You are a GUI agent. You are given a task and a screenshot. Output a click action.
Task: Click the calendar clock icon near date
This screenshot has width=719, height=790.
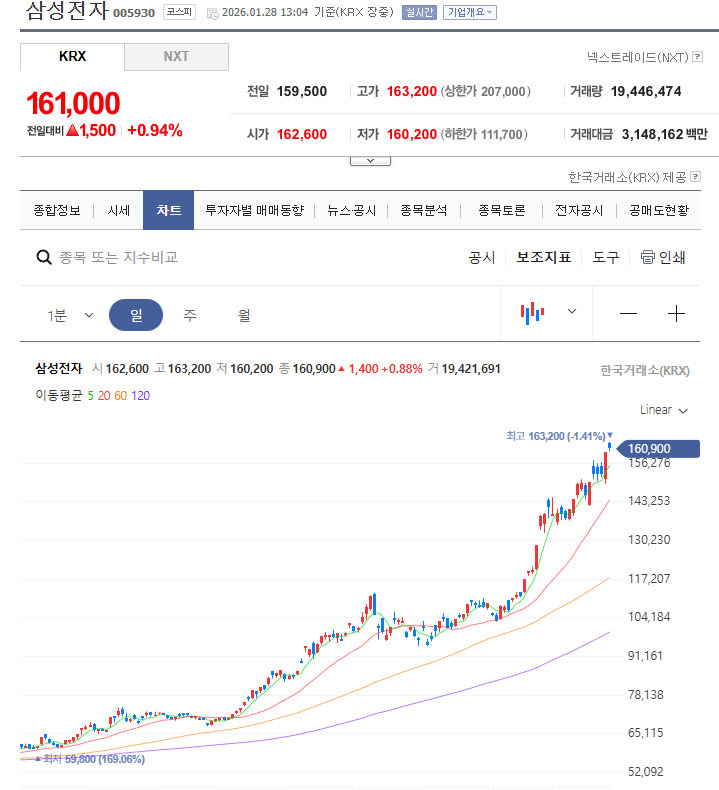[213, 14]
